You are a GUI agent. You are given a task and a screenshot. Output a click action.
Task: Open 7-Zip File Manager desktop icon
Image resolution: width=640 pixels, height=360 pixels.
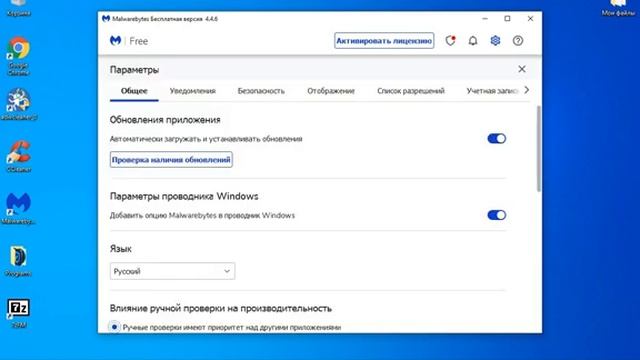tap(18, 313)
